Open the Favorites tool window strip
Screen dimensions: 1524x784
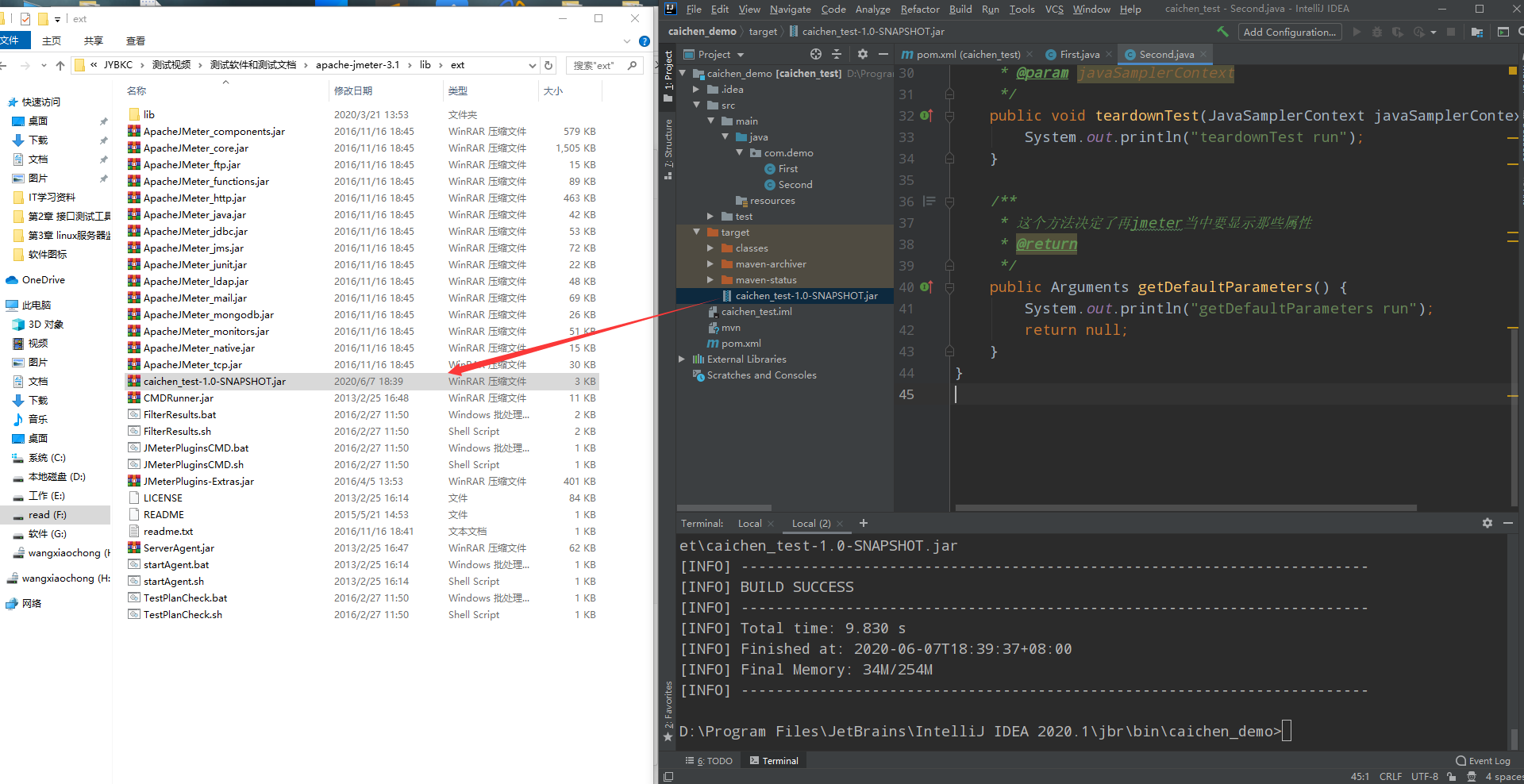(x=668, y=712)
